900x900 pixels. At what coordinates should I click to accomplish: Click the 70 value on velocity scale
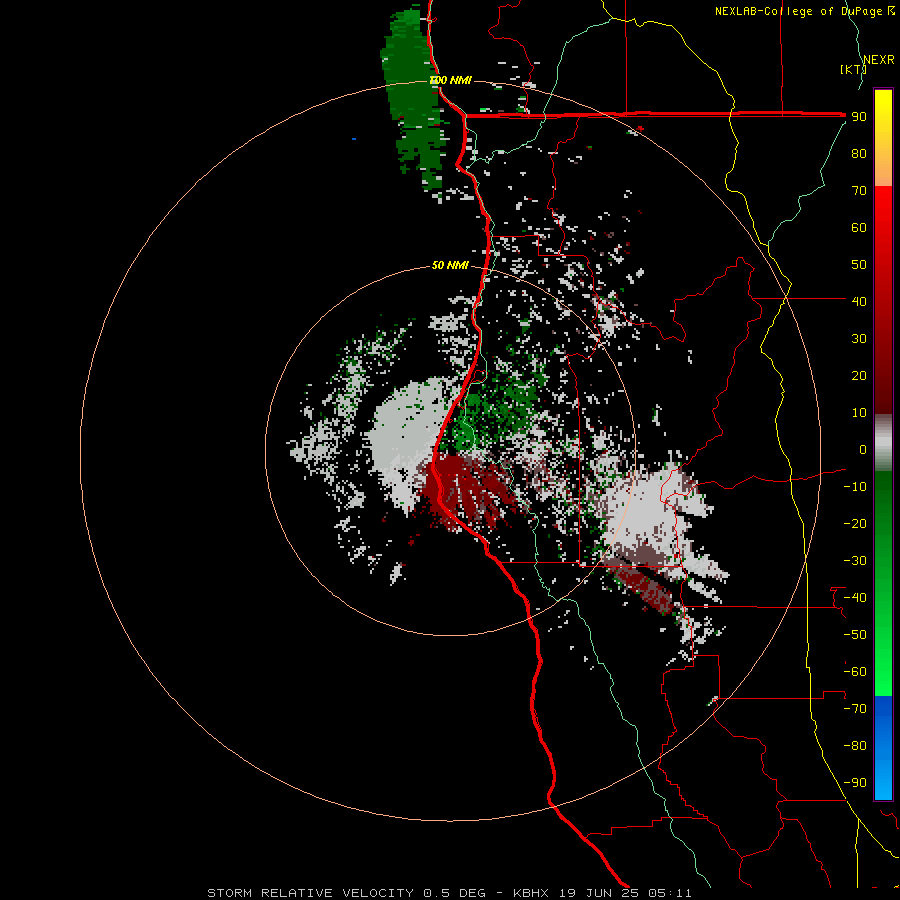point(859,191)
